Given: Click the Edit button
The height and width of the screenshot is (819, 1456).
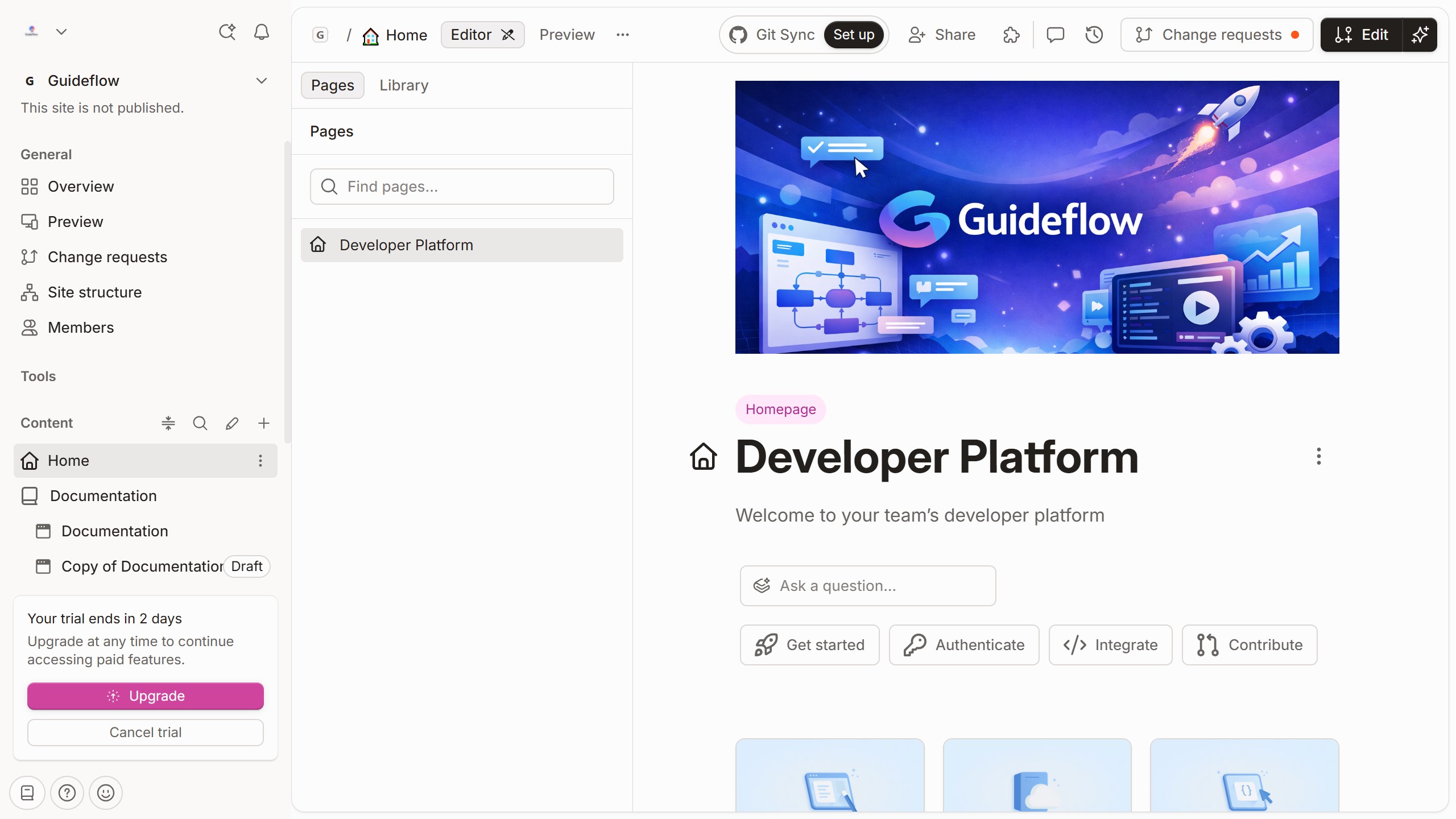Looking at the screenshot, I should tap(1362, 35).
